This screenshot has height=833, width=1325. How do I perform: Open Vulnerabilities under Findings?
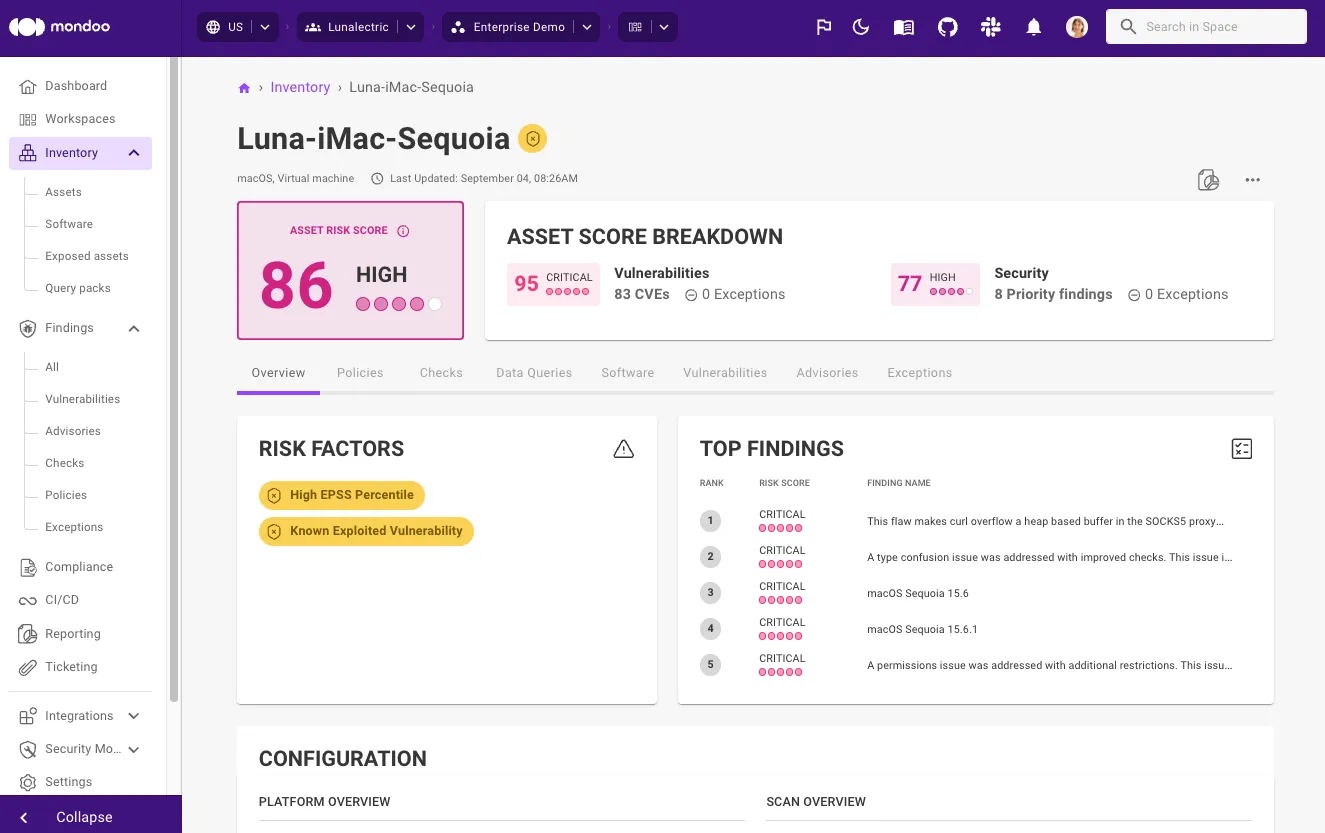82,399
